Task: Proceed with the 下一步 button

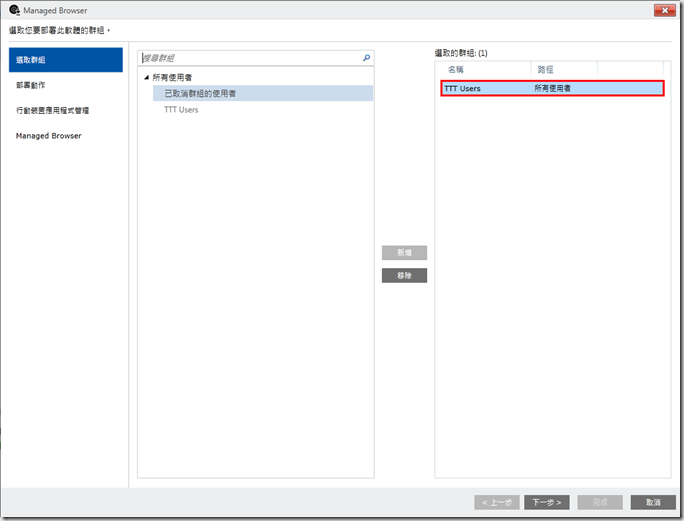Action: click(547, 502)
